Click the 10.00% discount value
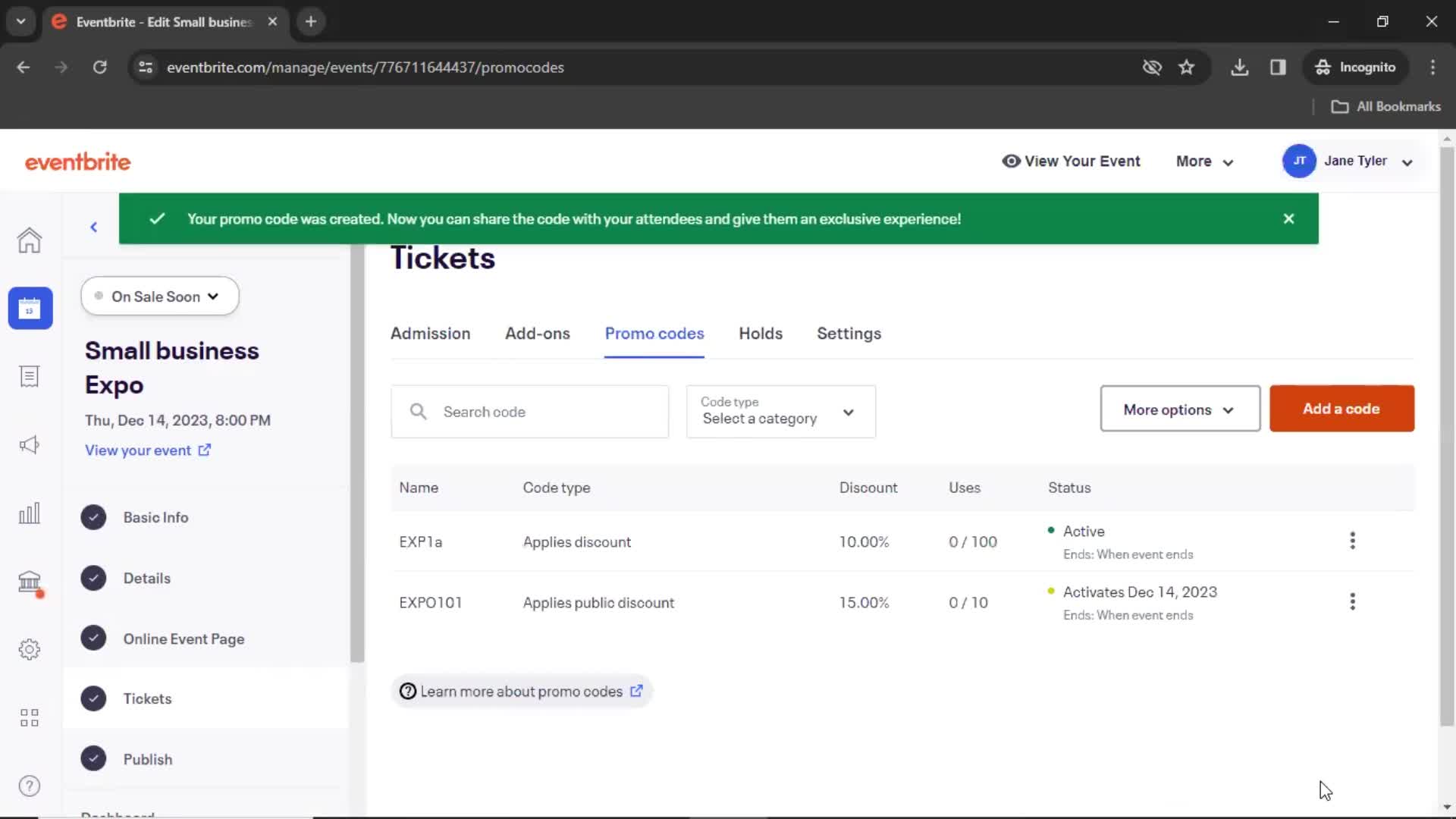The height and width of the screenshot is (819, 1456). tap(864, 541)
